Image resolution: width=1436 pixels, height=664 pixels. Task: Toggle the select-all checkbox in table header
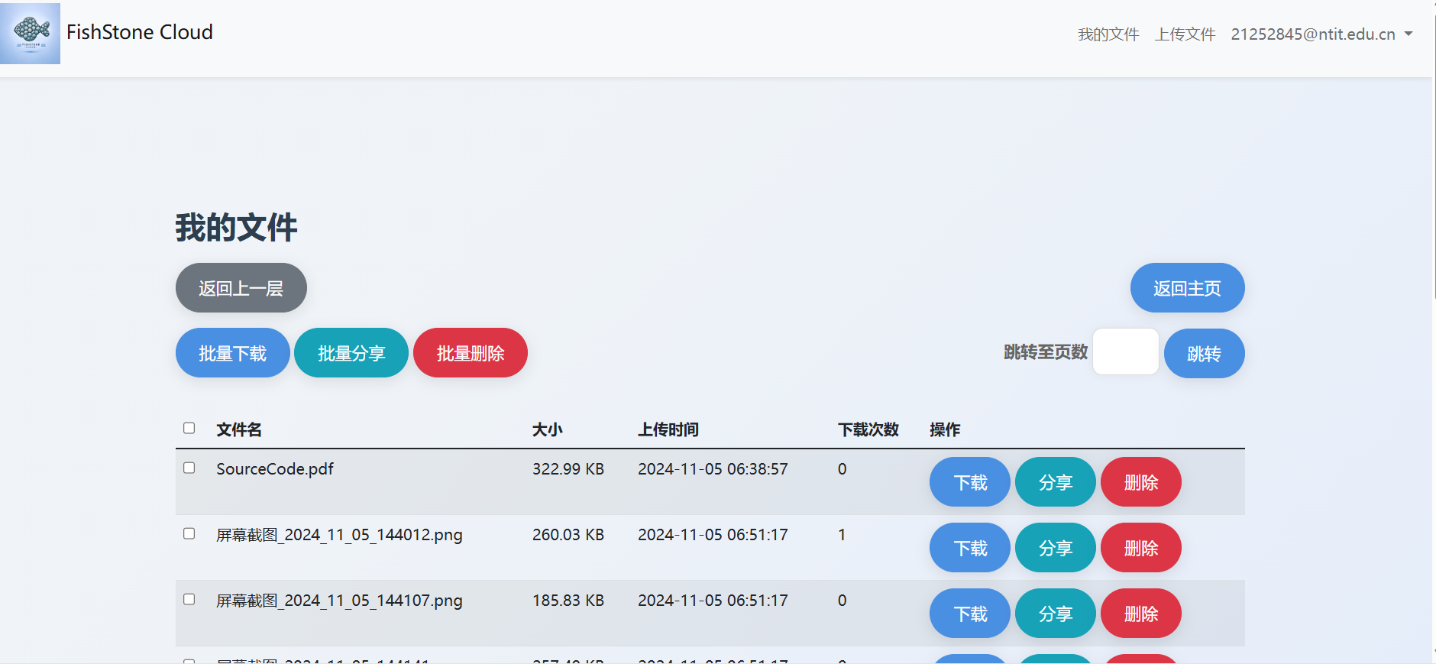click(x=189, y=428)
